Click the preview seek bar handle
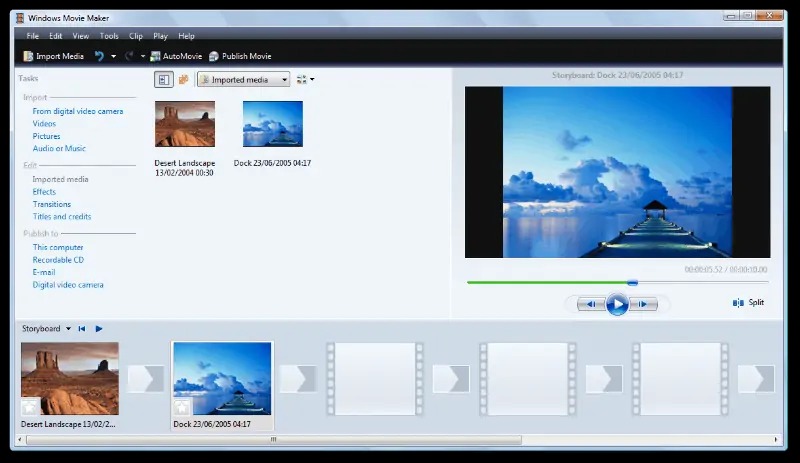800x463 pixels. [632, 282]
